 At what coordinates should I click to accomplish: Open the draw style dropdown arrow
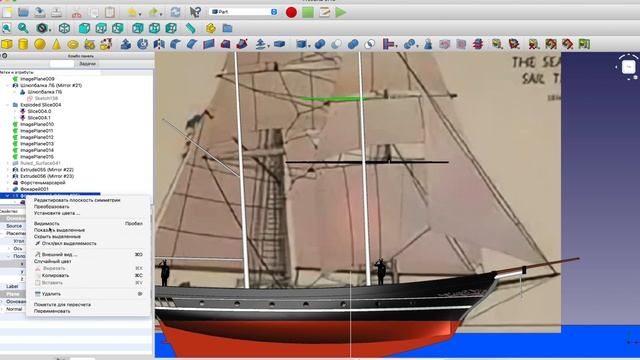(50, 29)
